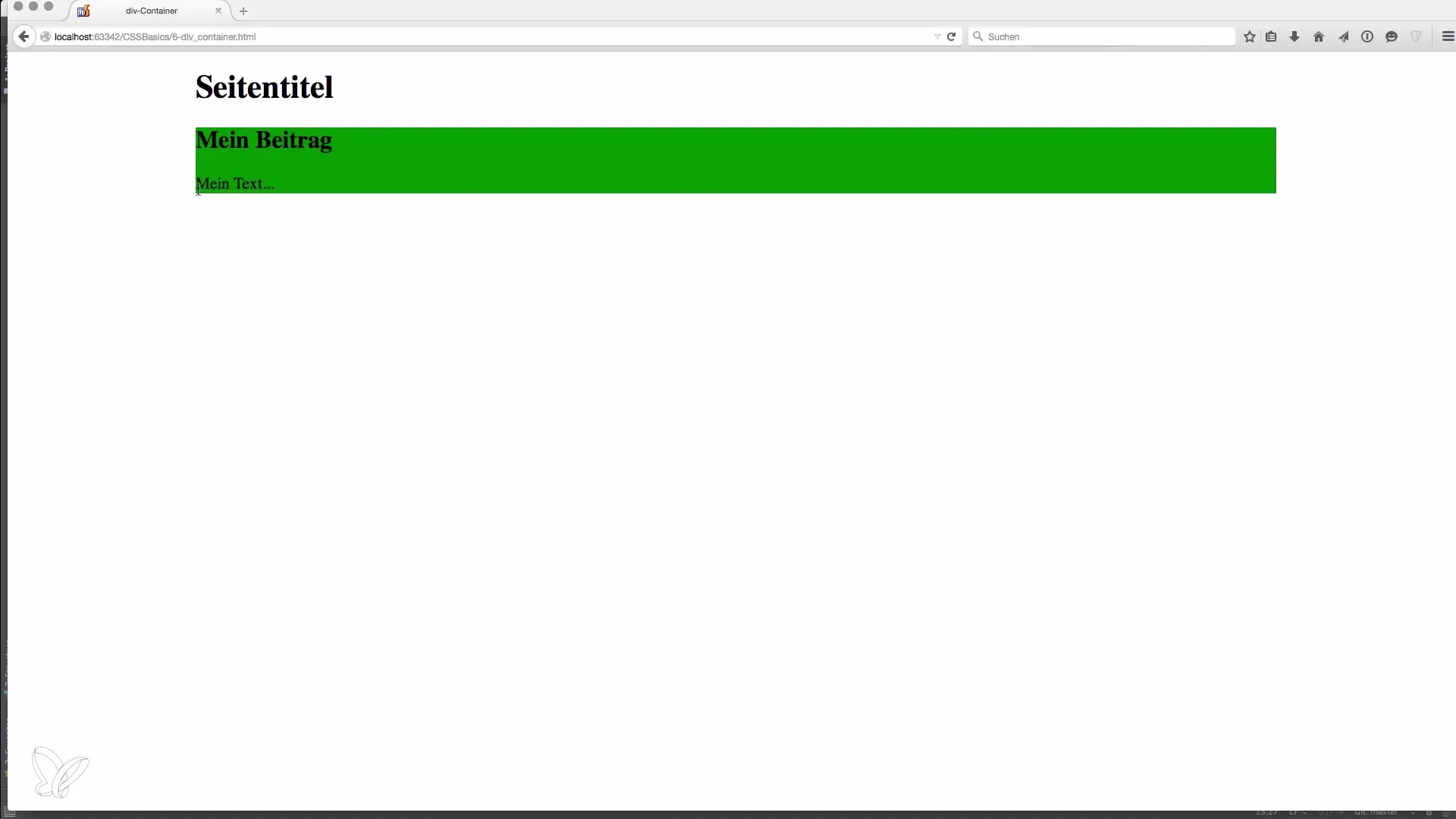Click the paper plane share icon

coord(1343,36)
